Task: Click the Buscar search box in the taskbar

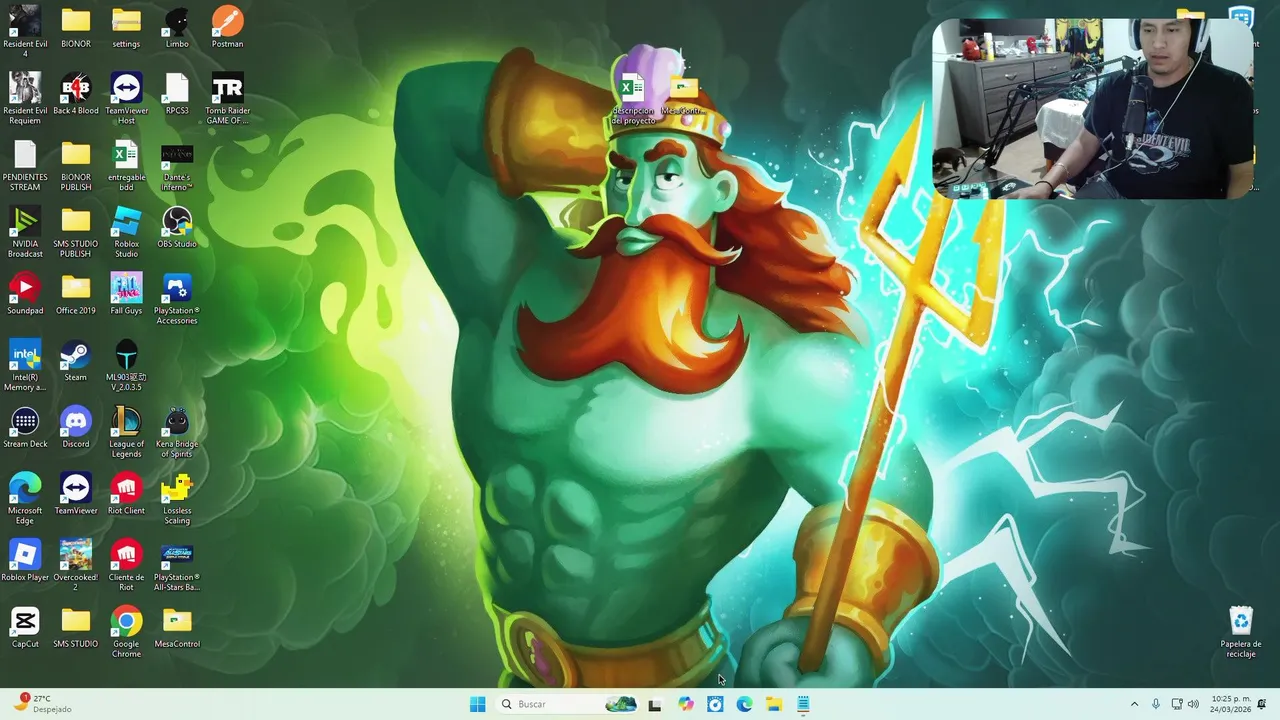Action: pos(567,704)
